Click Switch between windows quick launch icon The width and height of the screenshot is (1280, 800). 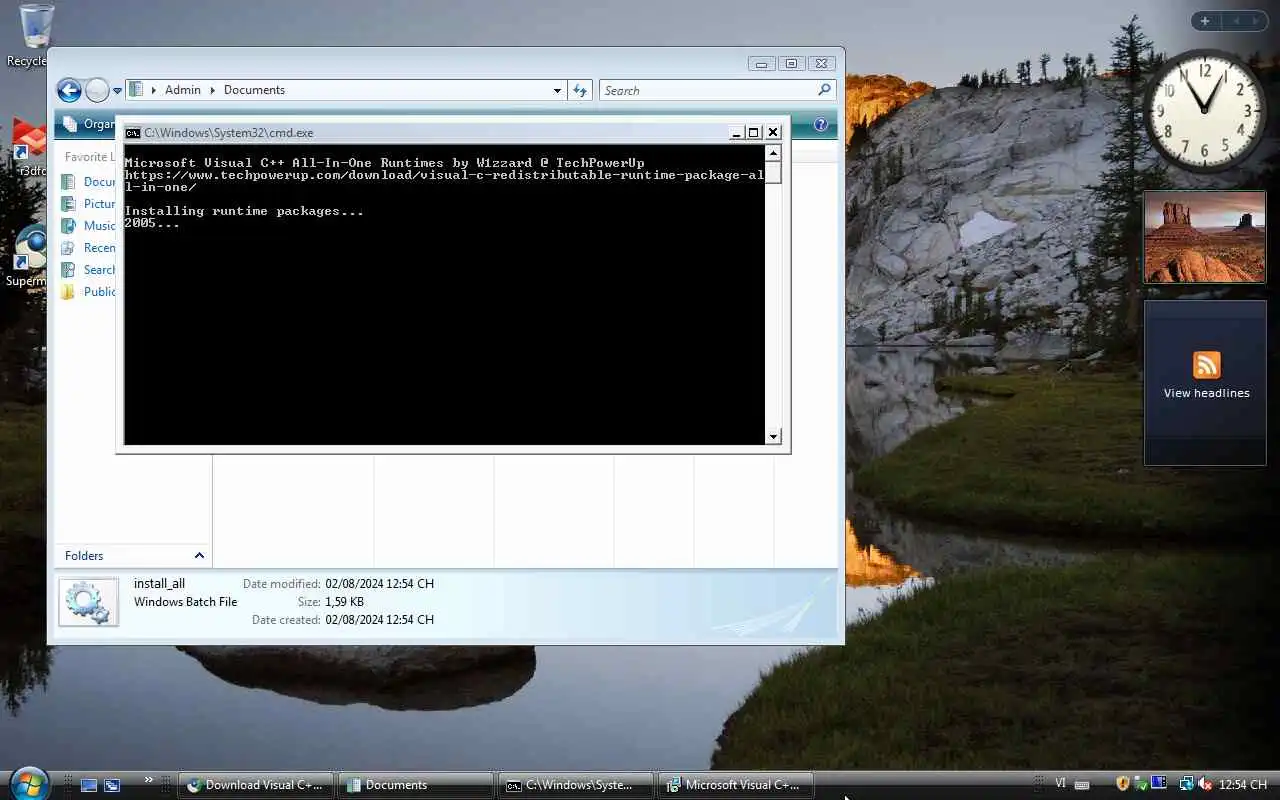112,785
